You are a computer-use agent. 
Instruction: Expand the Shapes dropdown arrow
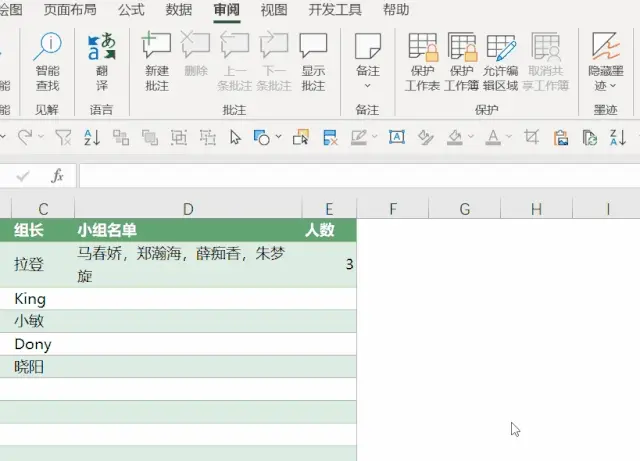tap(278, 136)
